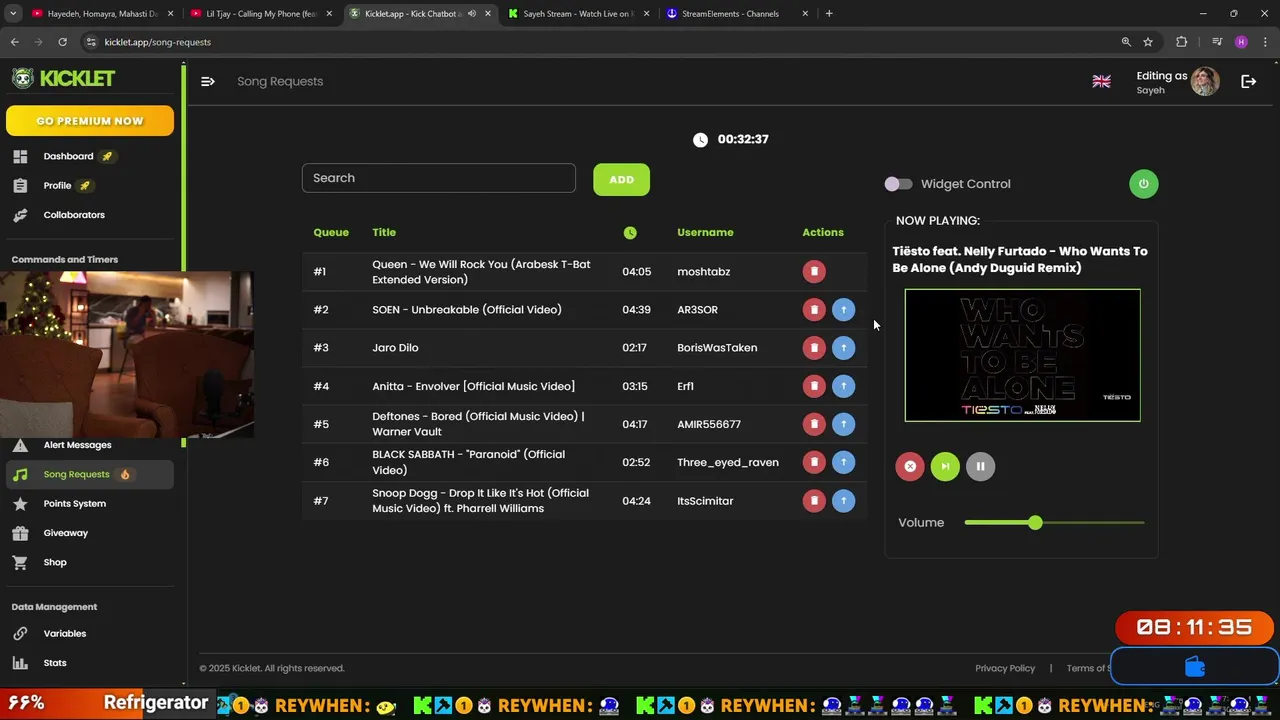
Task: Toggle the Widget Control switch
Action: point(898,184)
